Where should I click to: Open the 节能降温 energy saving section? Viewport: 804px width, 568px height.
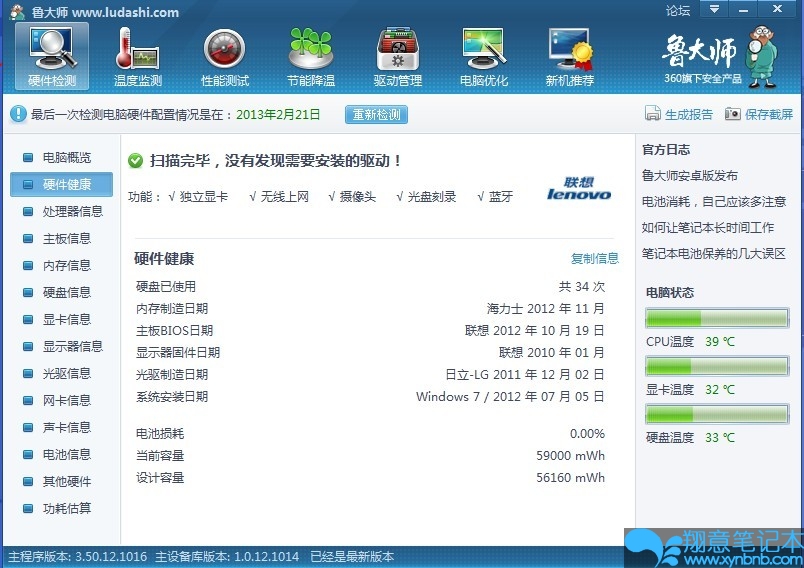click(x=310, y=56)
